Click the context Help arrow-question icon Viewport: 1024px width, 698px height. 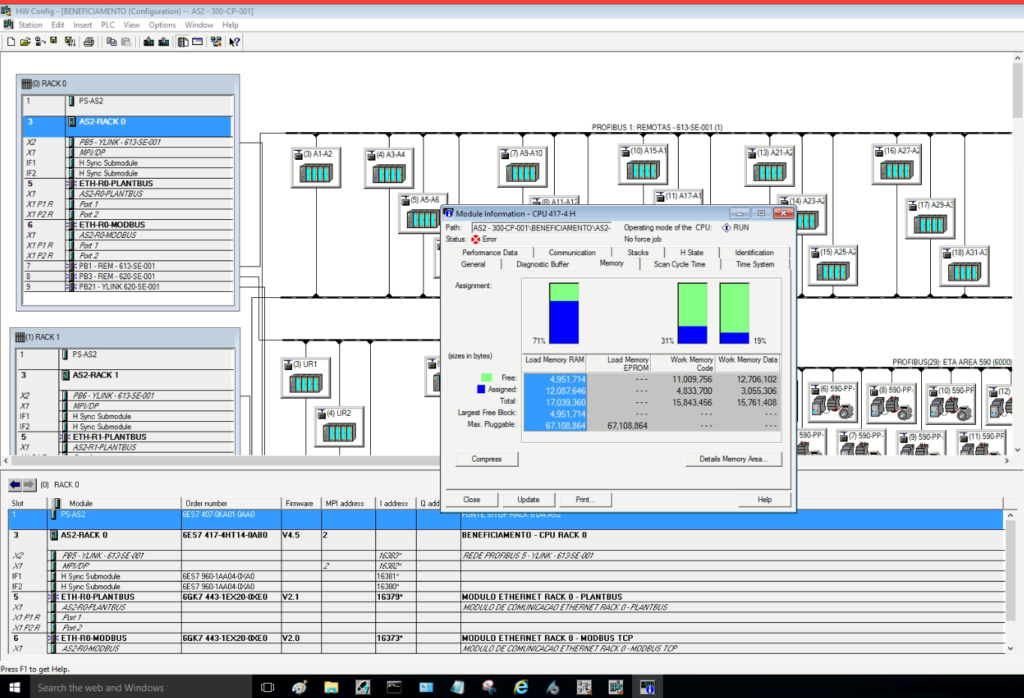(x=234, y=42)
